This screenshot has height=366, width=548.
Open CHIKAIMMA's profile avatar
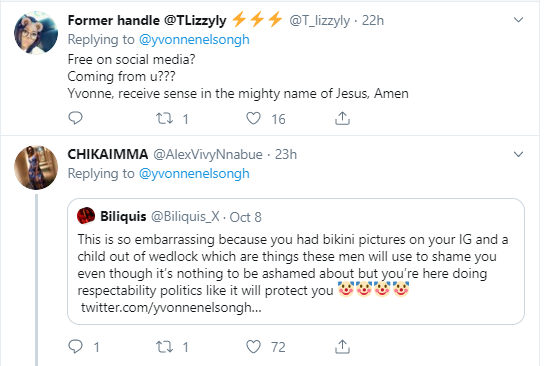(36, 167)
